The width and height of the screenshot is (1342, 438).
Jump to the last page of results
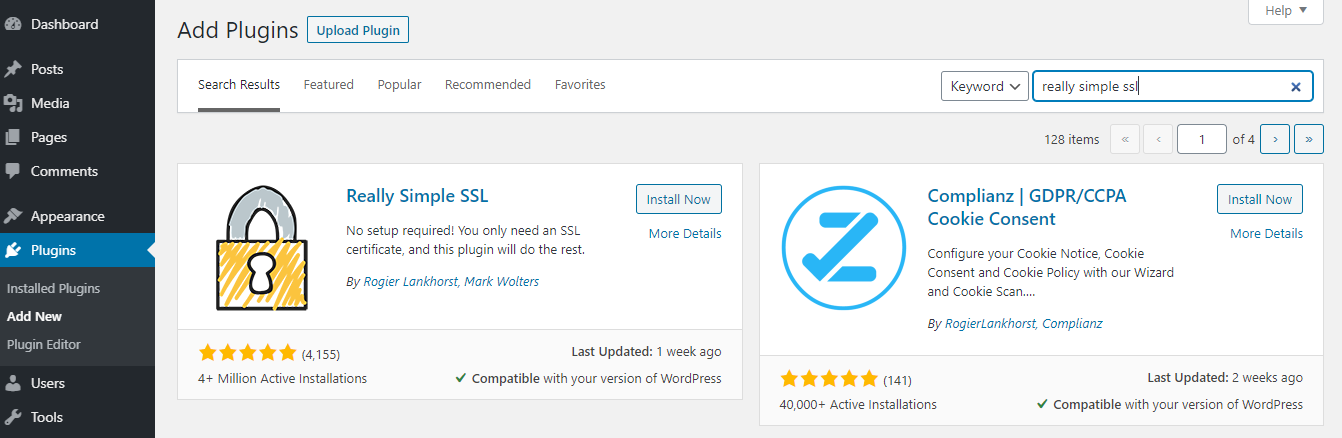(x=1309, y=140)
